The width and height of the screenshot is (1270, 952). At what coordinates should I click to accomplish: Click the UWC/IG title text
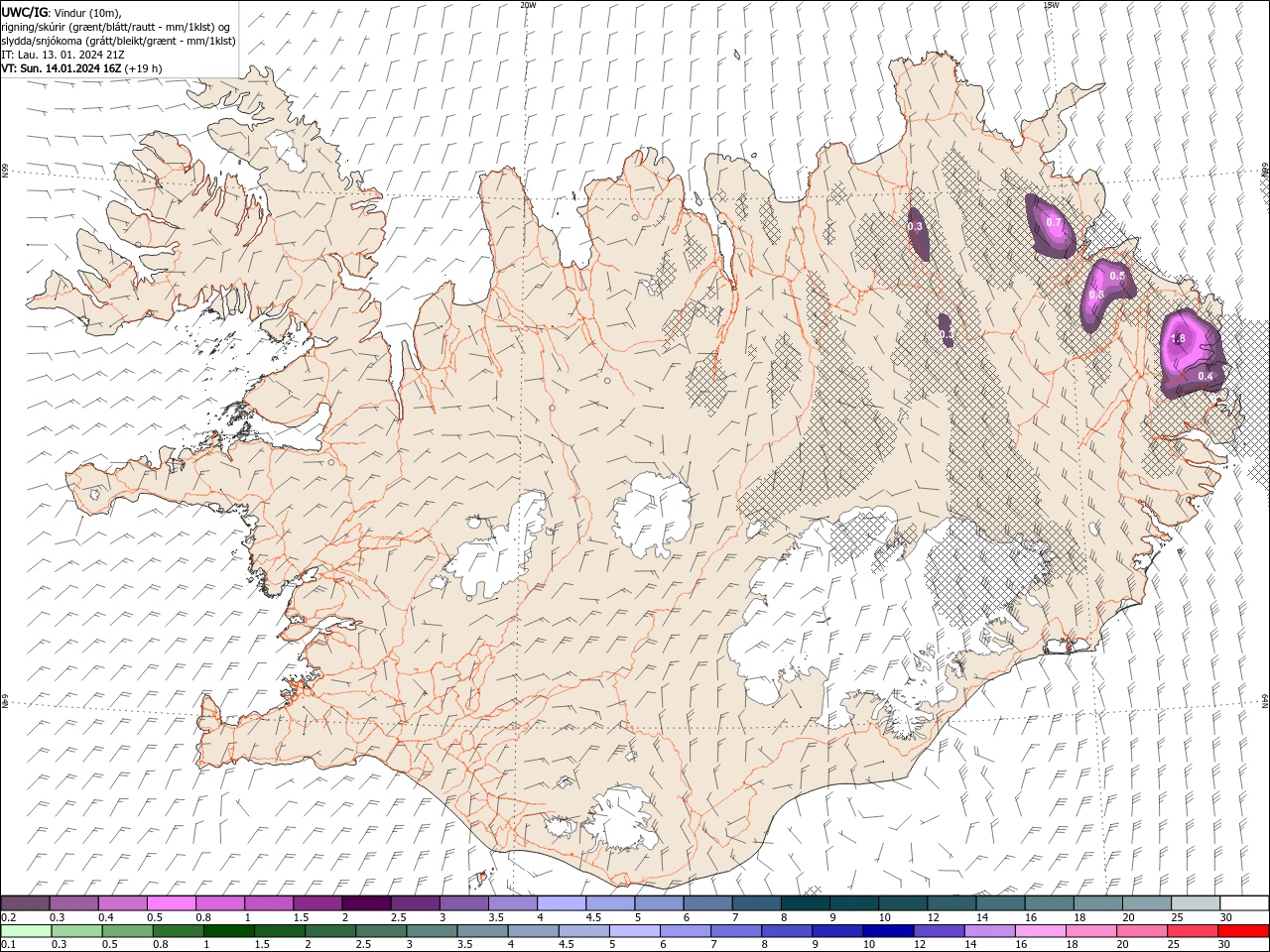[x=25, y=12]
